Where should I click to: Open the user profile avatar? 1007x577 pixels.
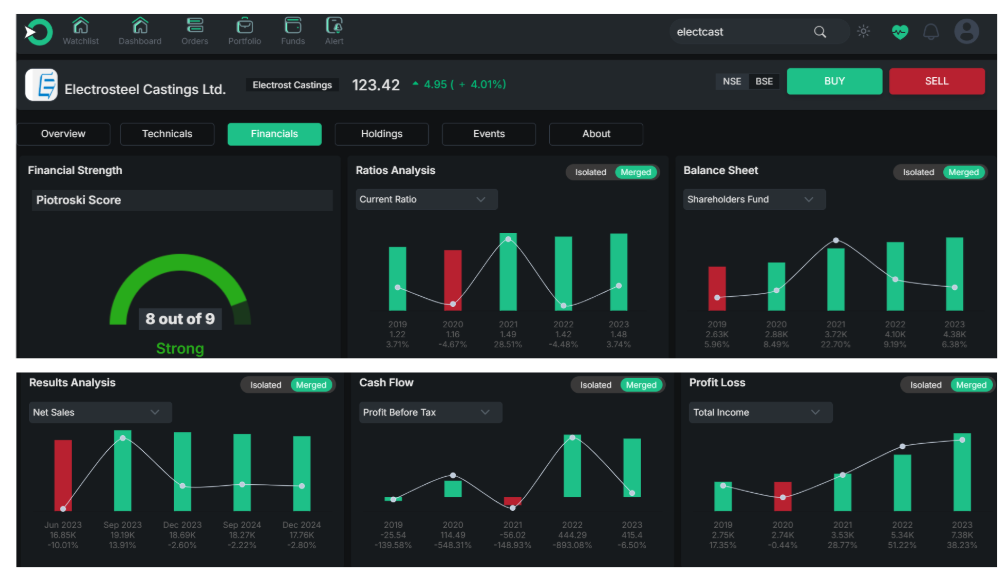click(x=967, y=31)
